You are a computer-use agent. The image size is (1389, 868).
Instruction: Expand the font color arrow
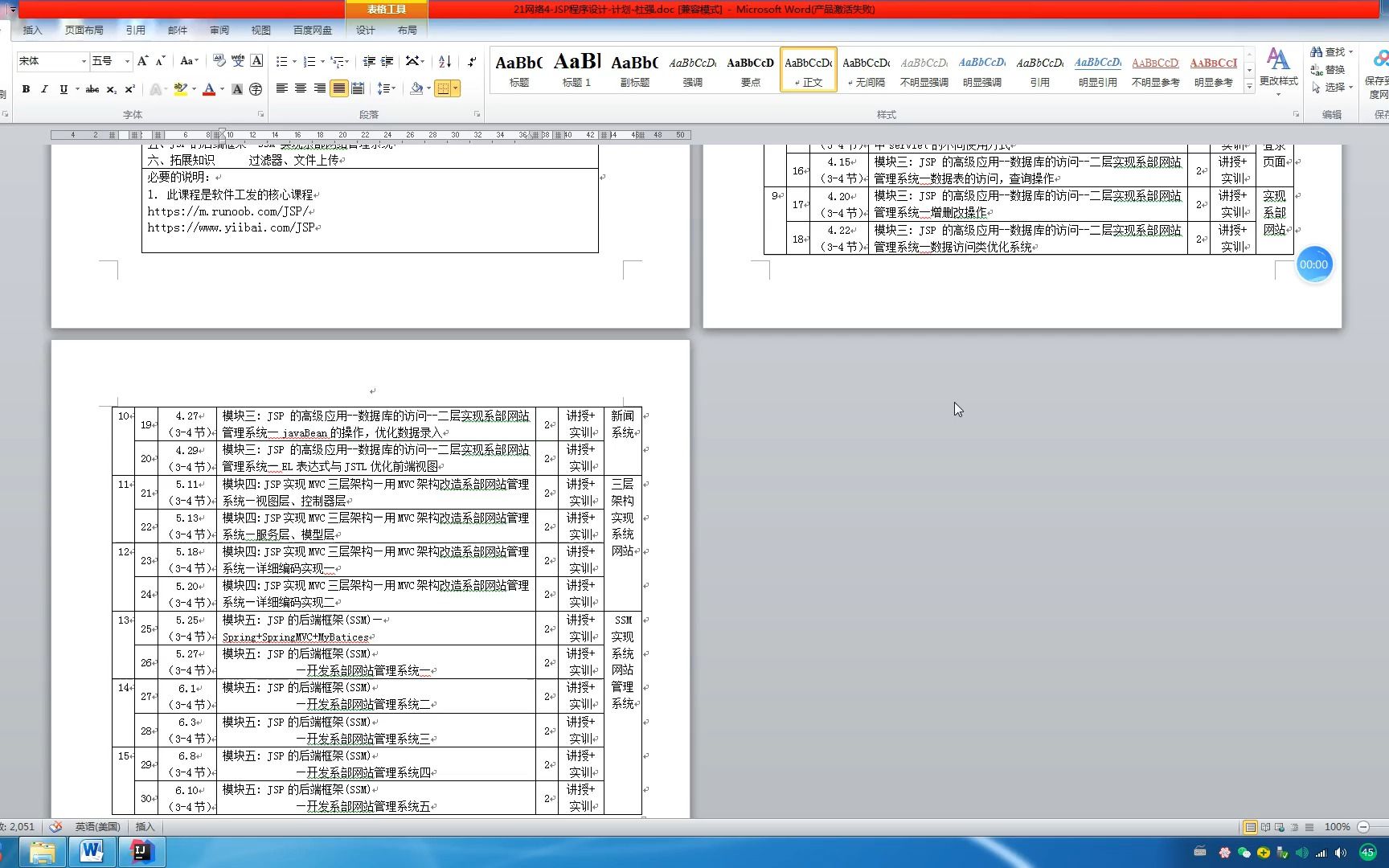[x=222, y=89]
